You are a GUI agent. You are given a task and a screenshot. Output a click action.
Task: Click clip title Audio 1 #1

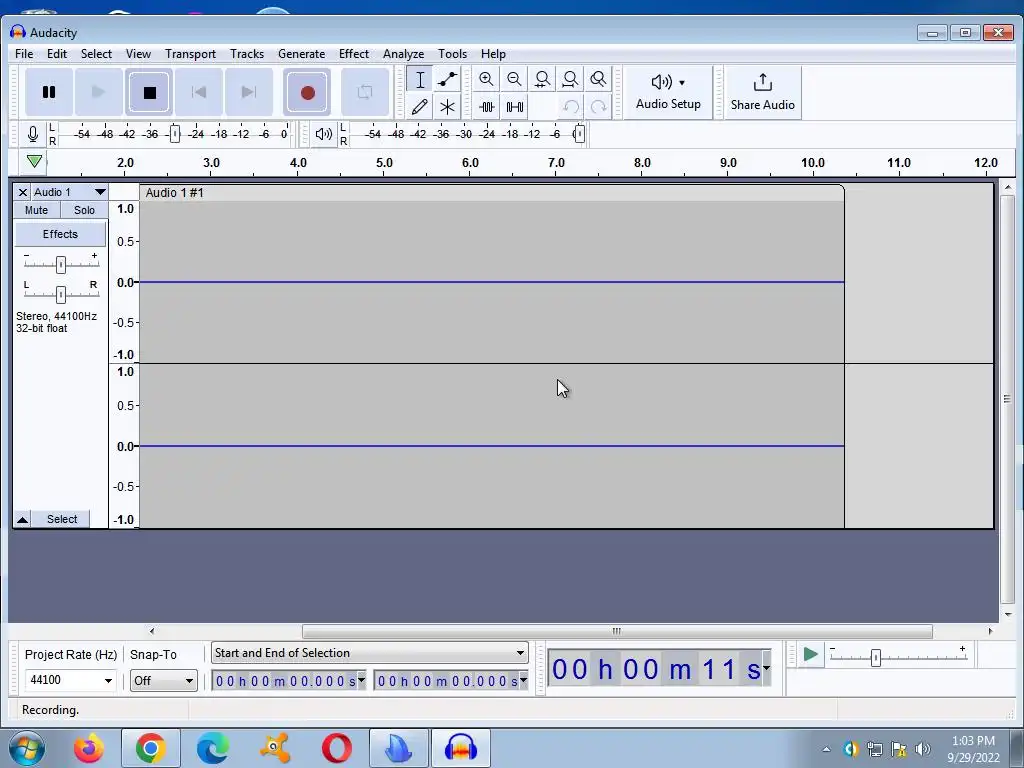click(174, 193)
